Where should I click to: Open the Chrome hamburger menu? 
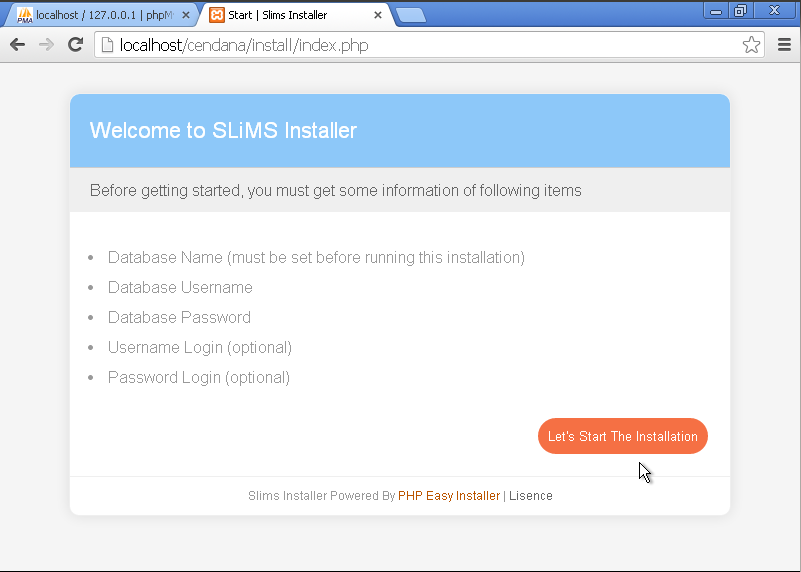[x=784, y=45]
